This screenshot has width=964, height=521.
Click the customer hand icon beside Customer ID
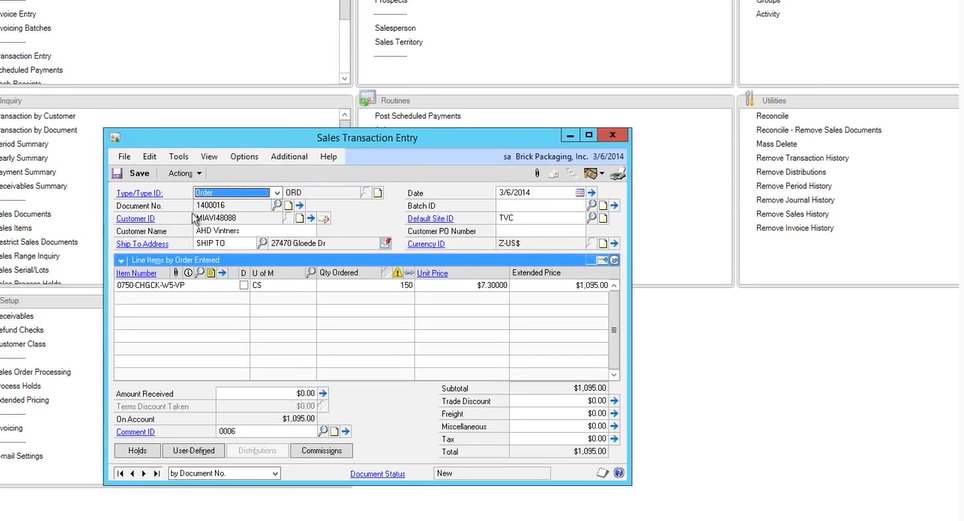323,218
